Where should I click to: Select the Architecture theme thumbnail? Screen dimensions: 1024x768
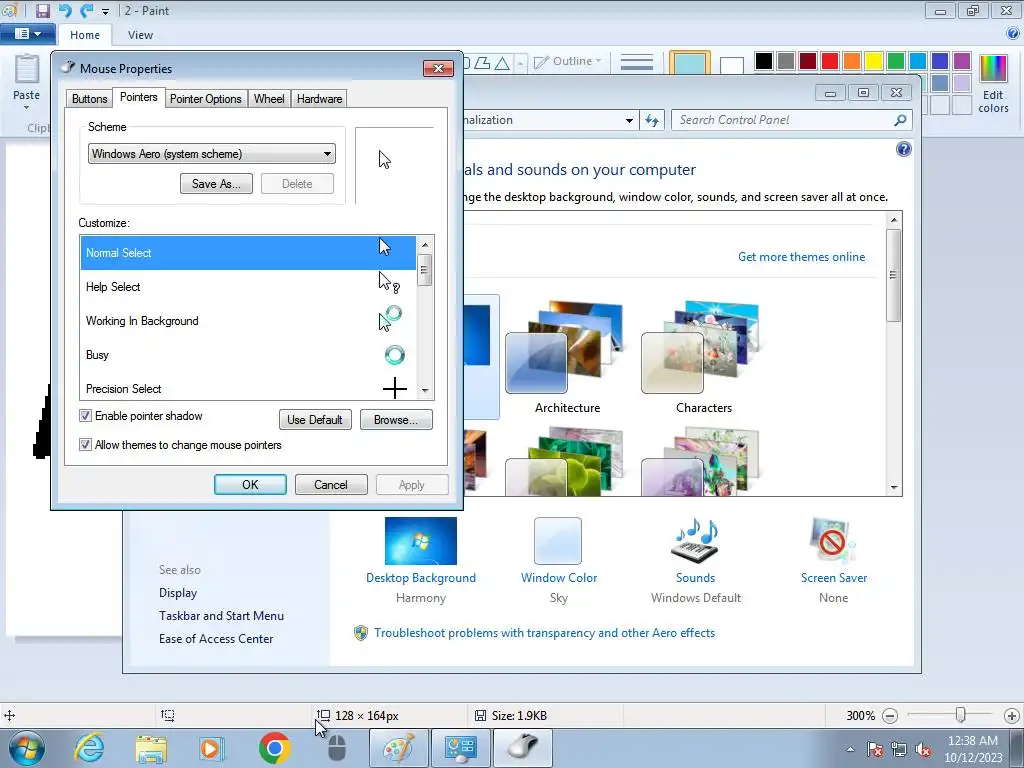click(x=566, y=348)
